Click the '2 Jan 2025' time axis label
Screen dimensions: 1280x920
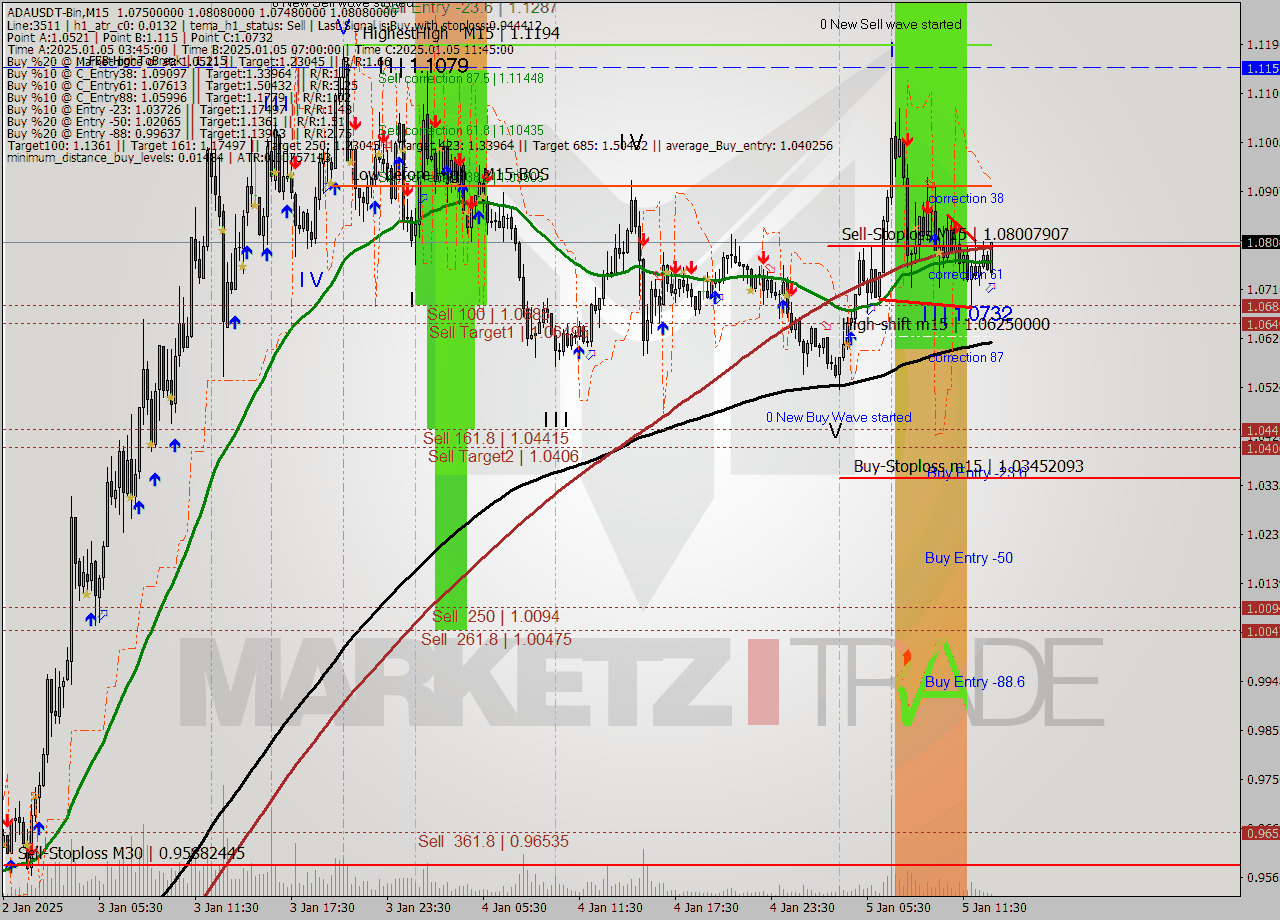point(33,908)
